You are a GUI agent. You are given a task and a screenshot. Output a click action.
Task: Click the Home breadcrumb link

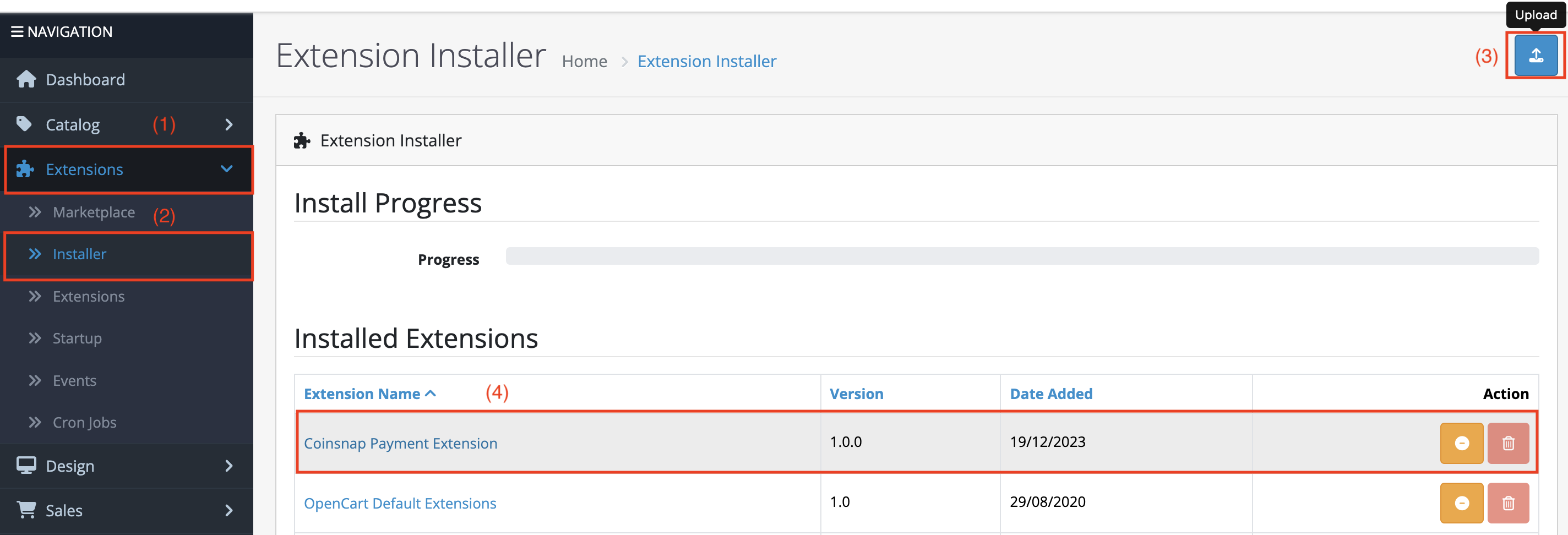(x=584, y=62)
